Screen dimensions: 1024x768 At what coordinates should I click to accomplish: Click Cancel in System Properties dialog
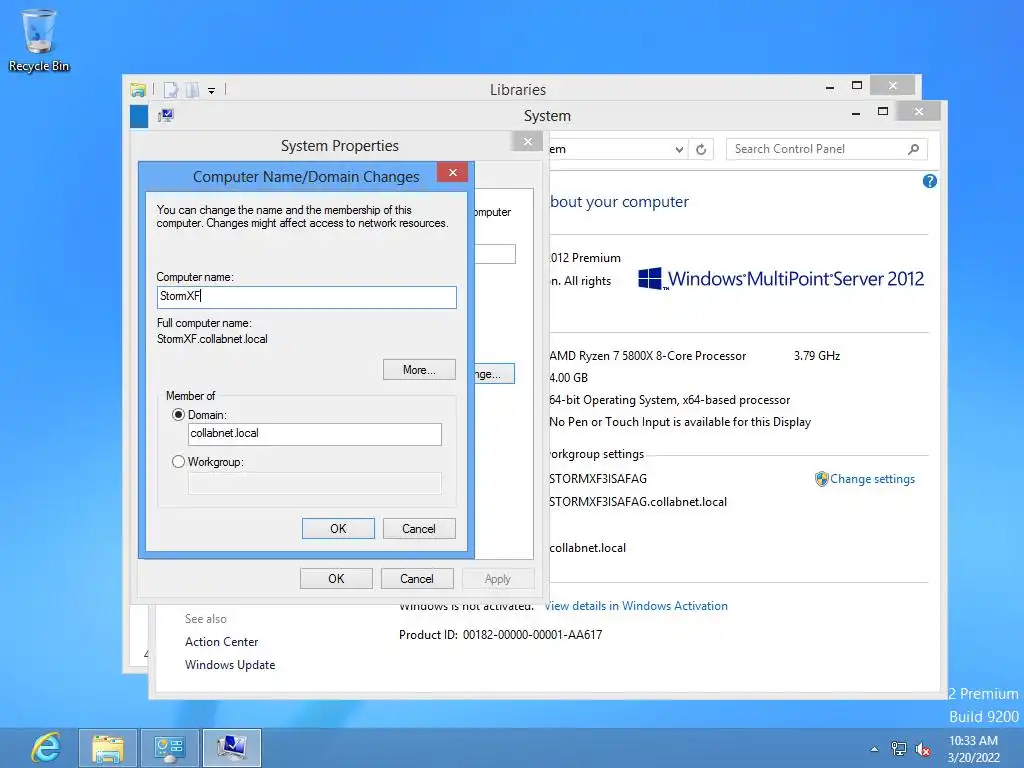coord(417,579)
